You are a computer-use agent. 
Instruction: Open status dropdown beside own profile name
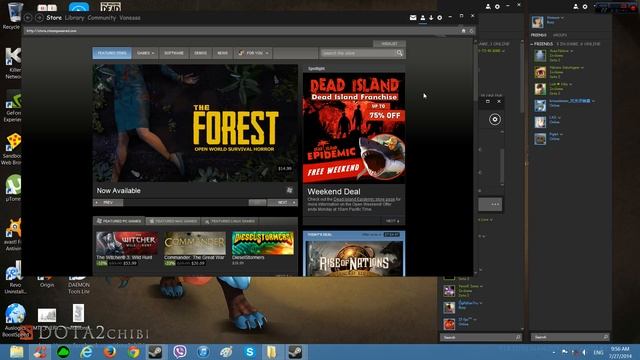pyautogui.click(x=562, y=18)
